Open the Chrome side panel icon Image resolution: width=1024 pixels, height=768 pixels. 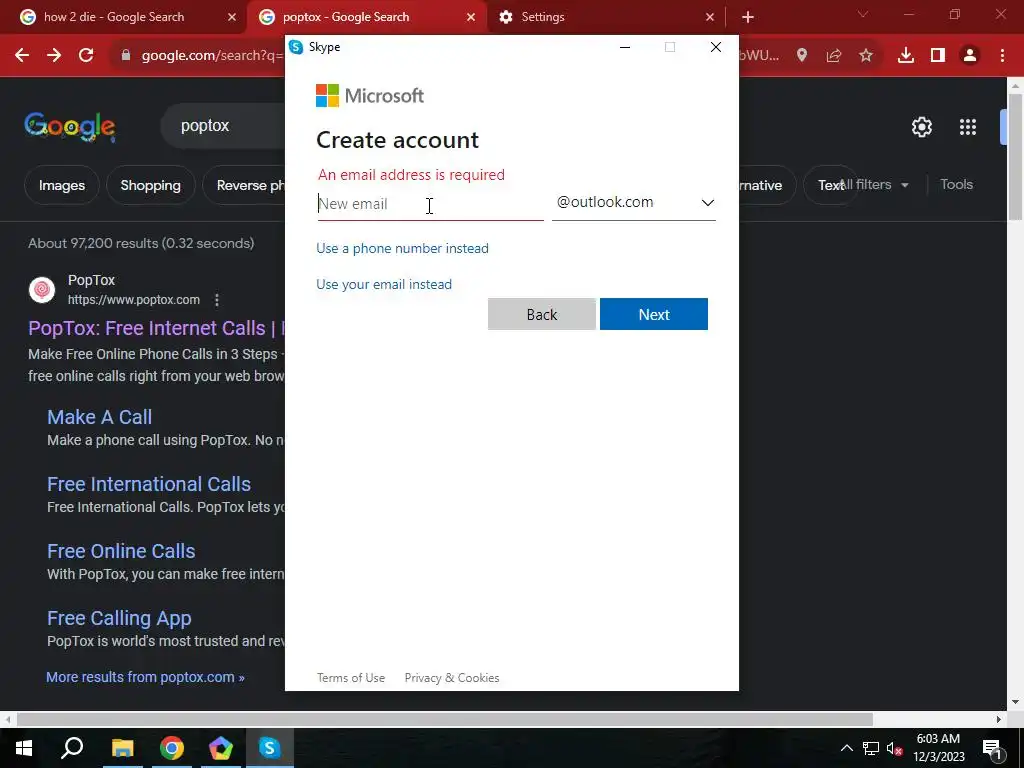pyautogui.click(x=938, y=56)
